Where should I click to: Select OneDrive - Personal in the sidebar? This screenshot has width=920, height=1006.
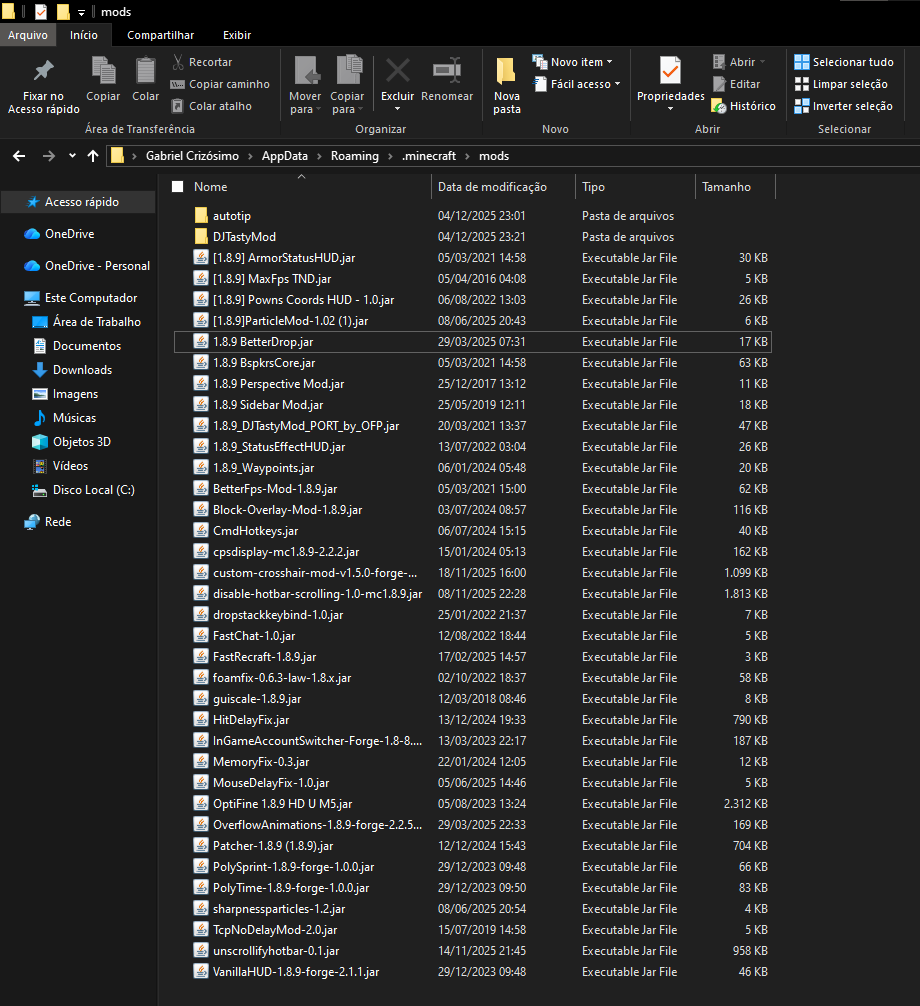tap(87, 266)
